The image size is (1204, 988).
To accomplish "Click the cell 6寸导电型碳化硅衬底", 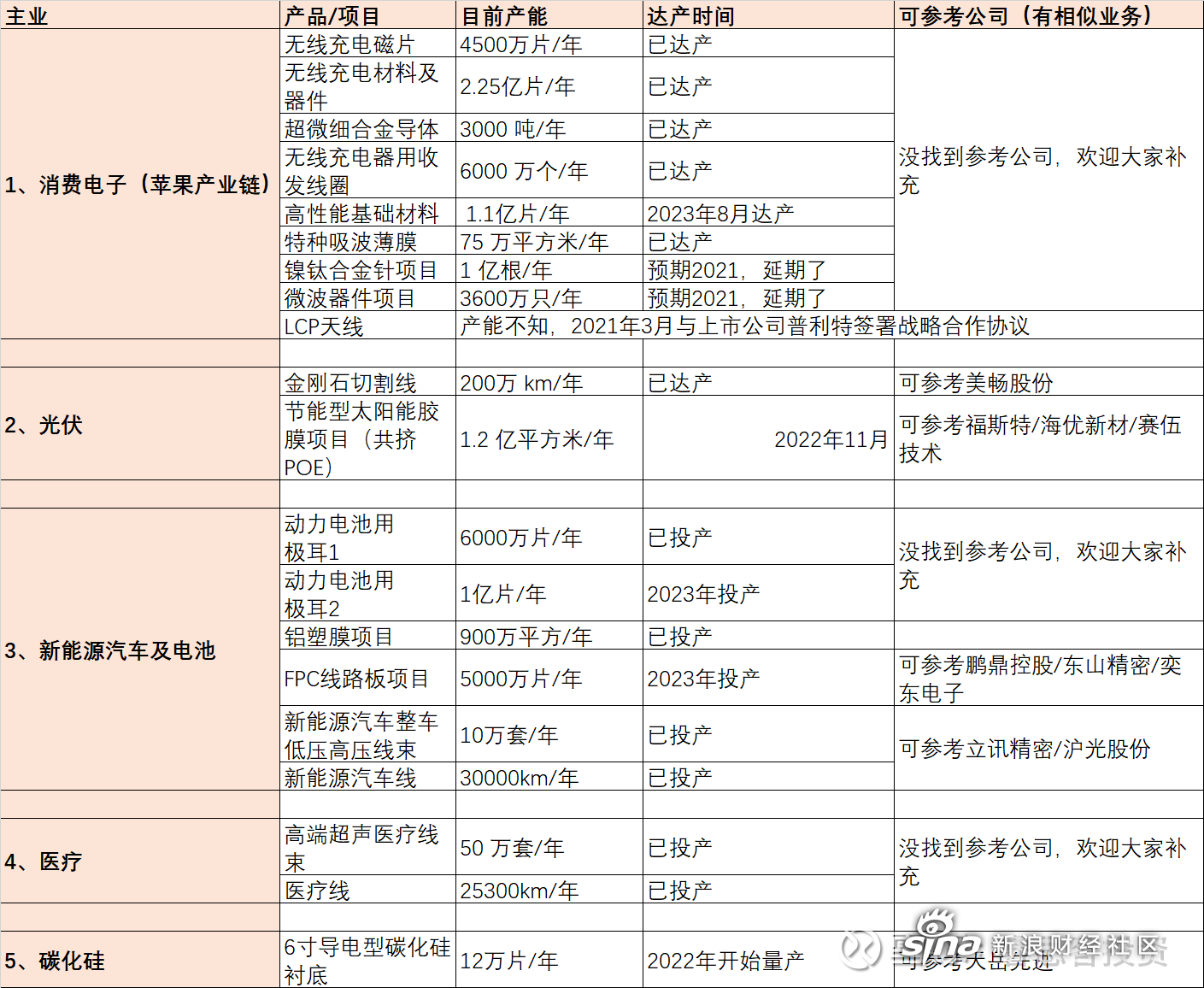I will (x=367, y=960).
